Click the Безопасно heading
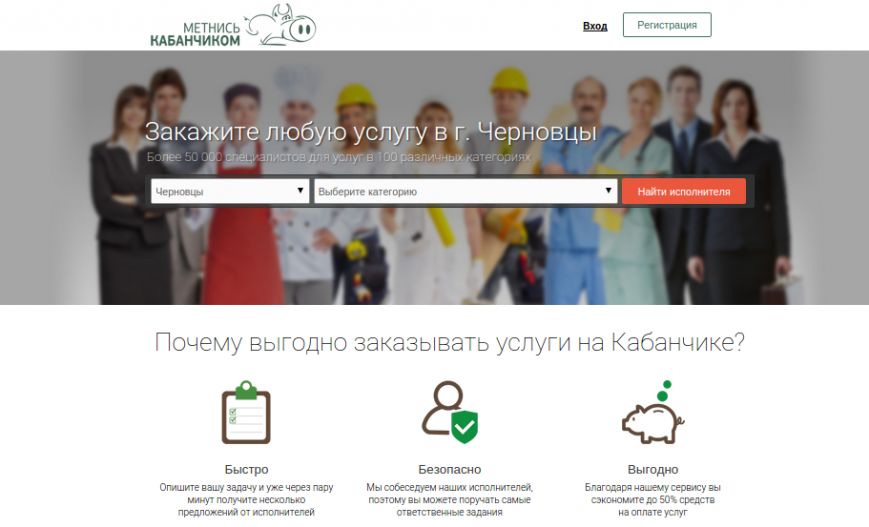869x527 pixels. click(449, 469)
